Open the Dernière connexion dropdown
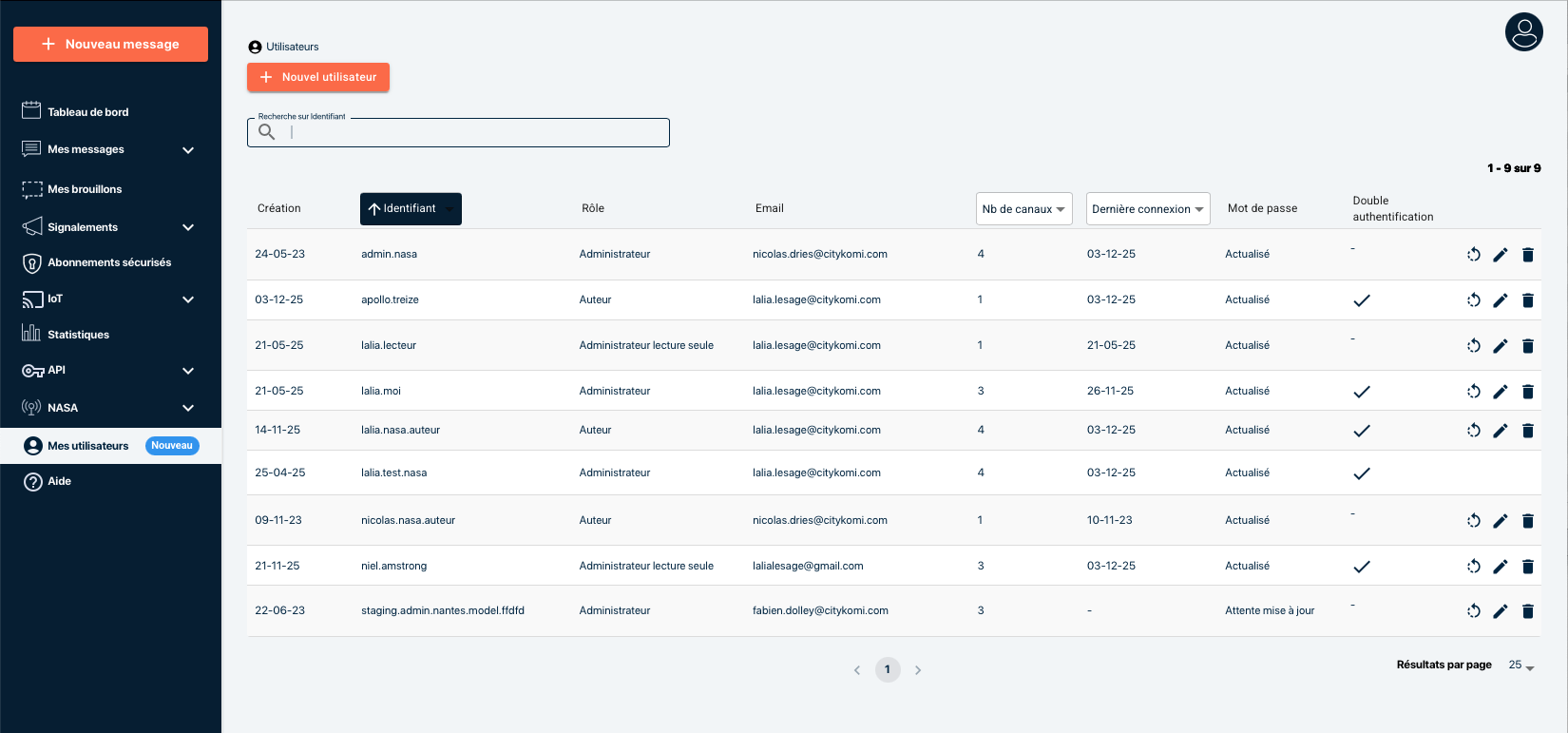The height and width of the screenshot is (733, 1568). (1147, 209)
